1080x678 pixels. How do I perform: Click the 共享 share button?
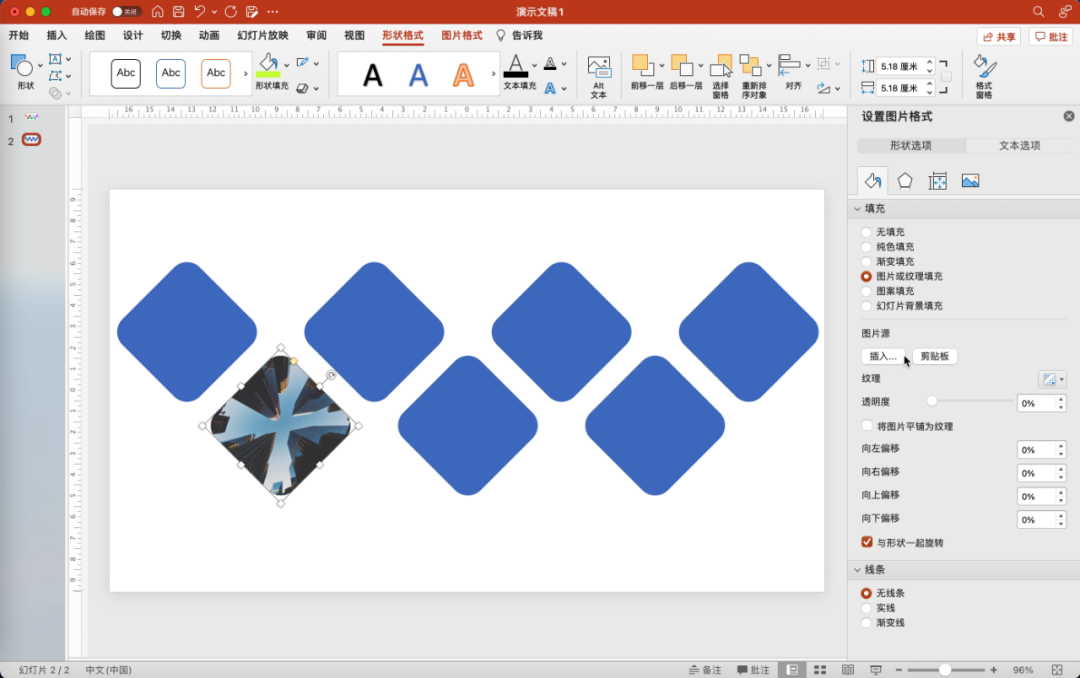click(x=999, y=37)
